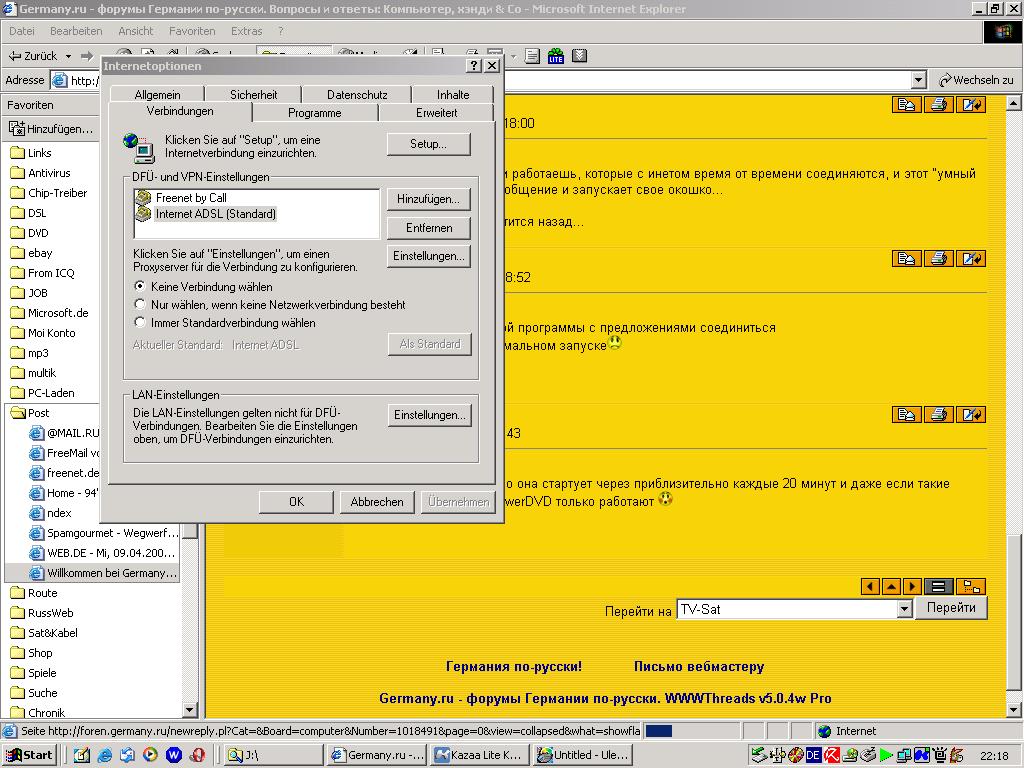This screenshot has width=1024, height=768.
Task: Click reply icon on the first forum post
Action: coord(906,104)
